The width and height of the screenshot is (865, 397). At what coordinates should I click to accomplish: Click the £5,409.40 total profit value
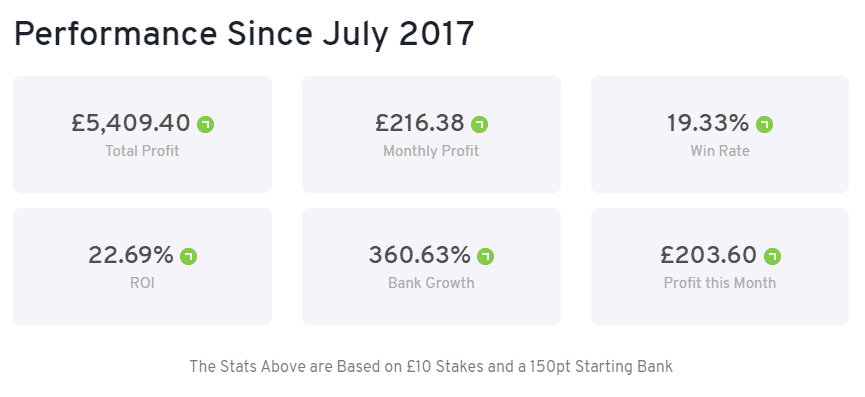click(x=131, y=124)
